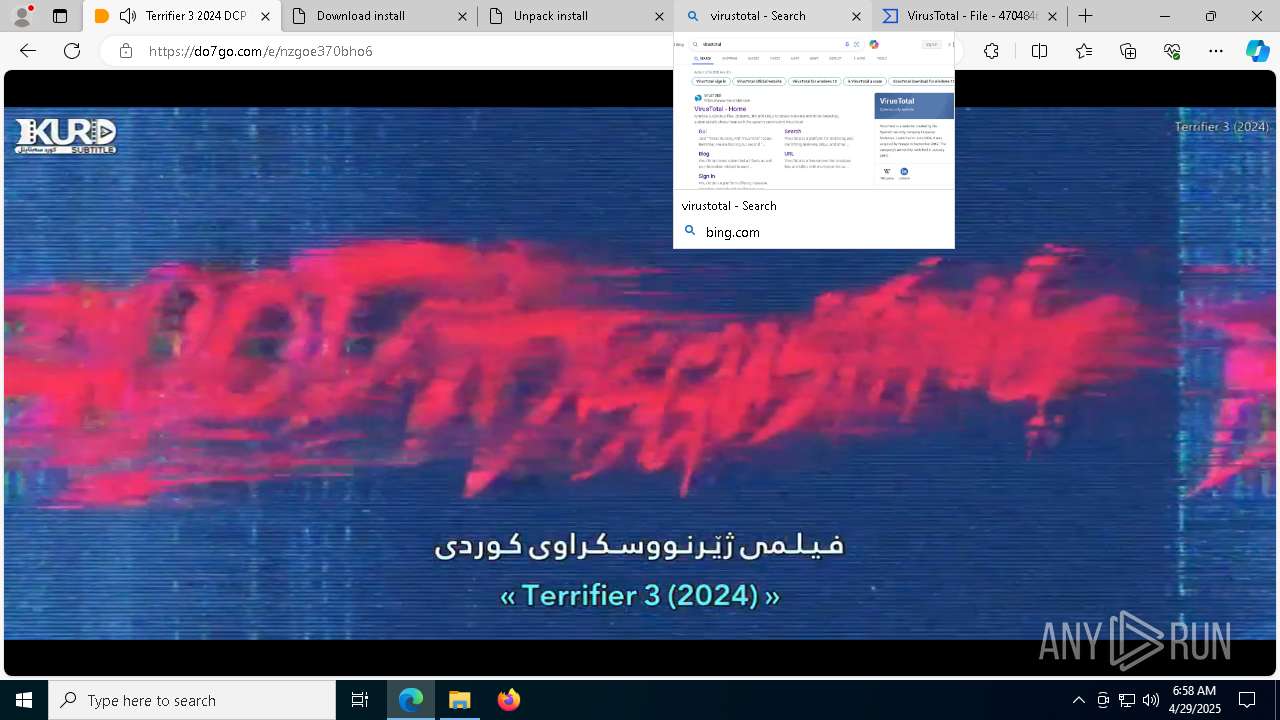This screenshot has width=1280, height=720.
Task: Open the notification center icon
Action: [1247, 700]
